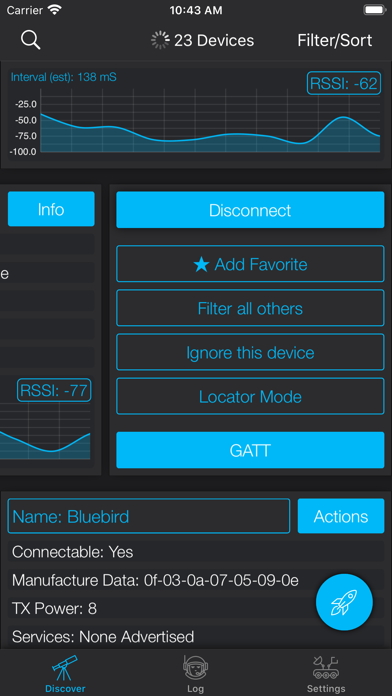The width and height of the screenshot is (392, 696).
Task: Select the TX Power: 8 row
Action: pyautogui.click(x=196, y=609)
